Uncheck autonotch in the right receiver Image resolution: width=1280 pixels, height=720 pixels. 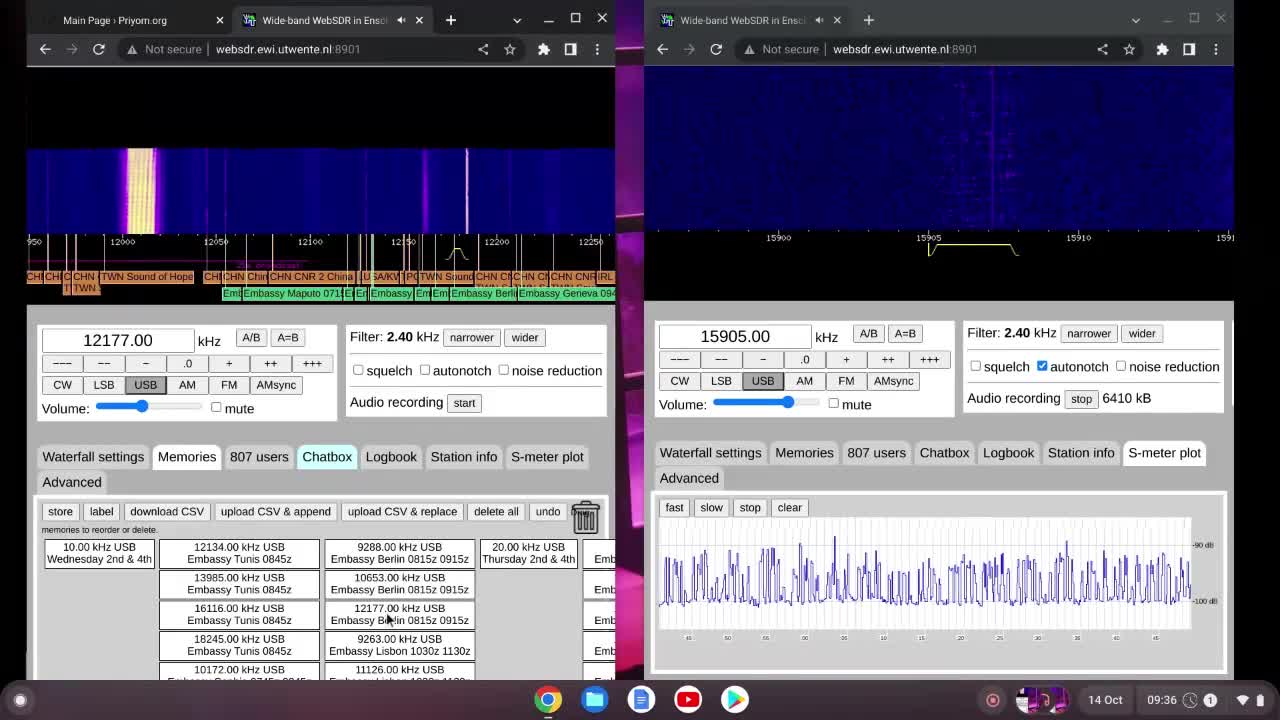coord(1042,366)
